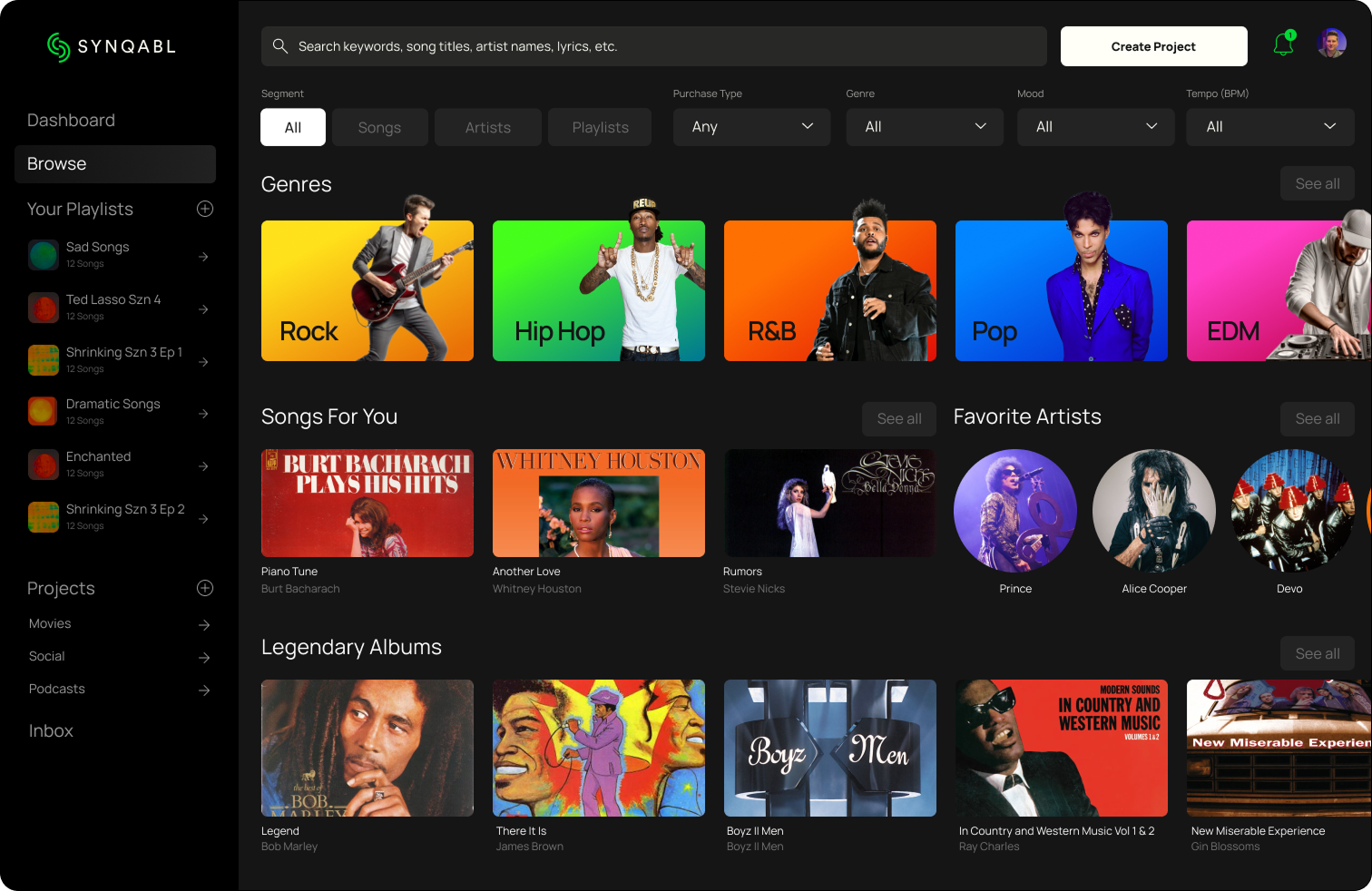Open Podcasts project

pos(57,690)
